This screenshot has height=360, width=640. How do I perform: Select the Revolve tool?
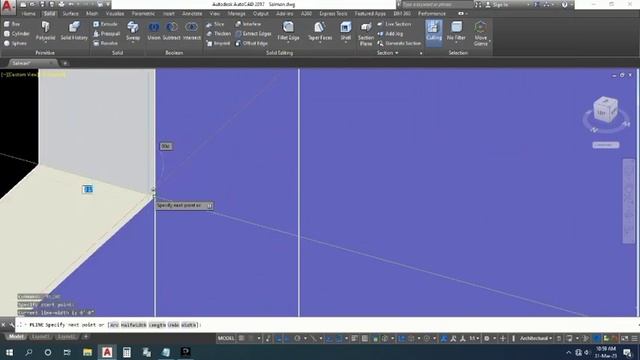[105, 43]
